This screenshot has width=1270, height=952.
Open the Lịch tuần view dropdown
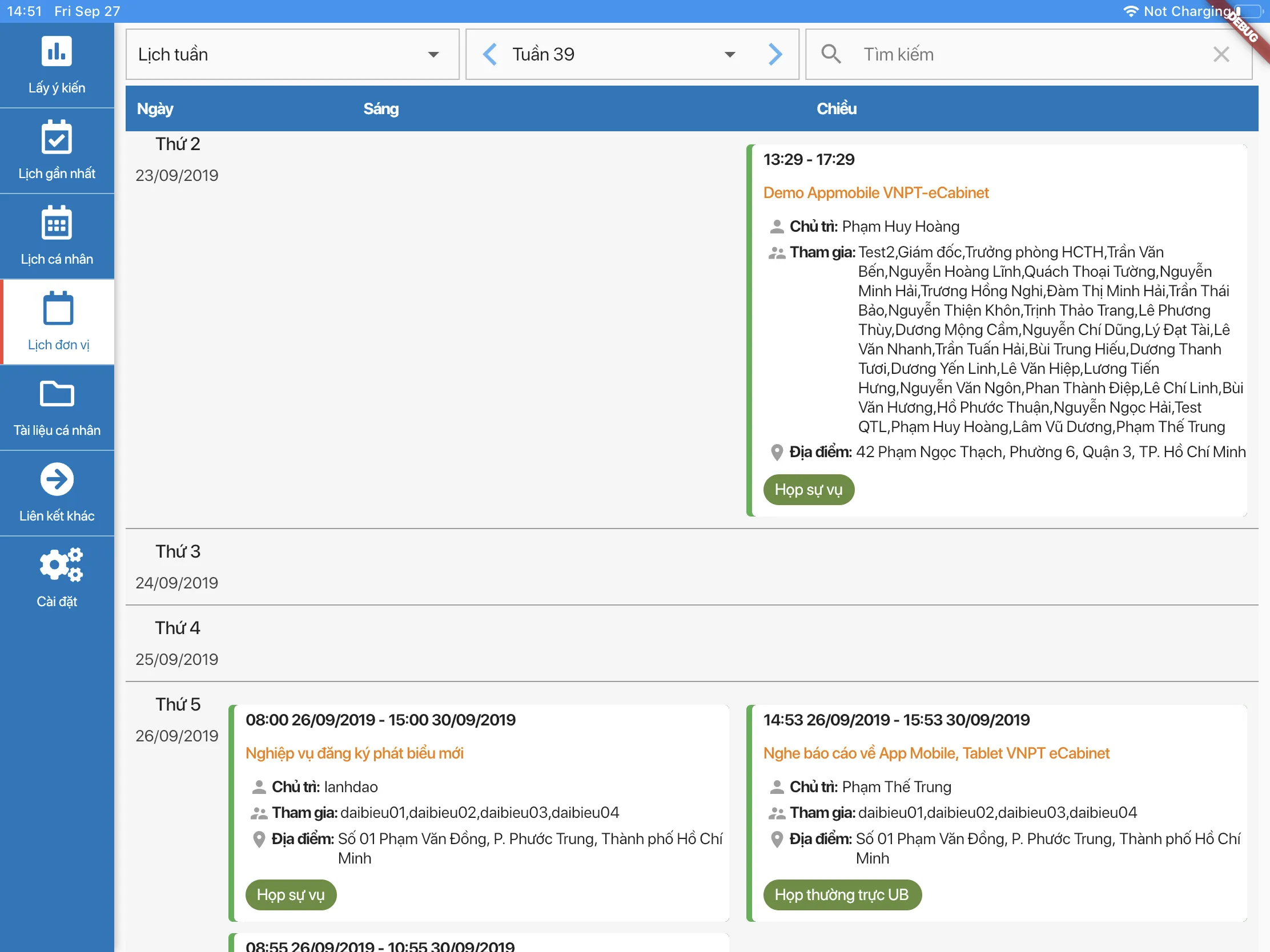292,55
